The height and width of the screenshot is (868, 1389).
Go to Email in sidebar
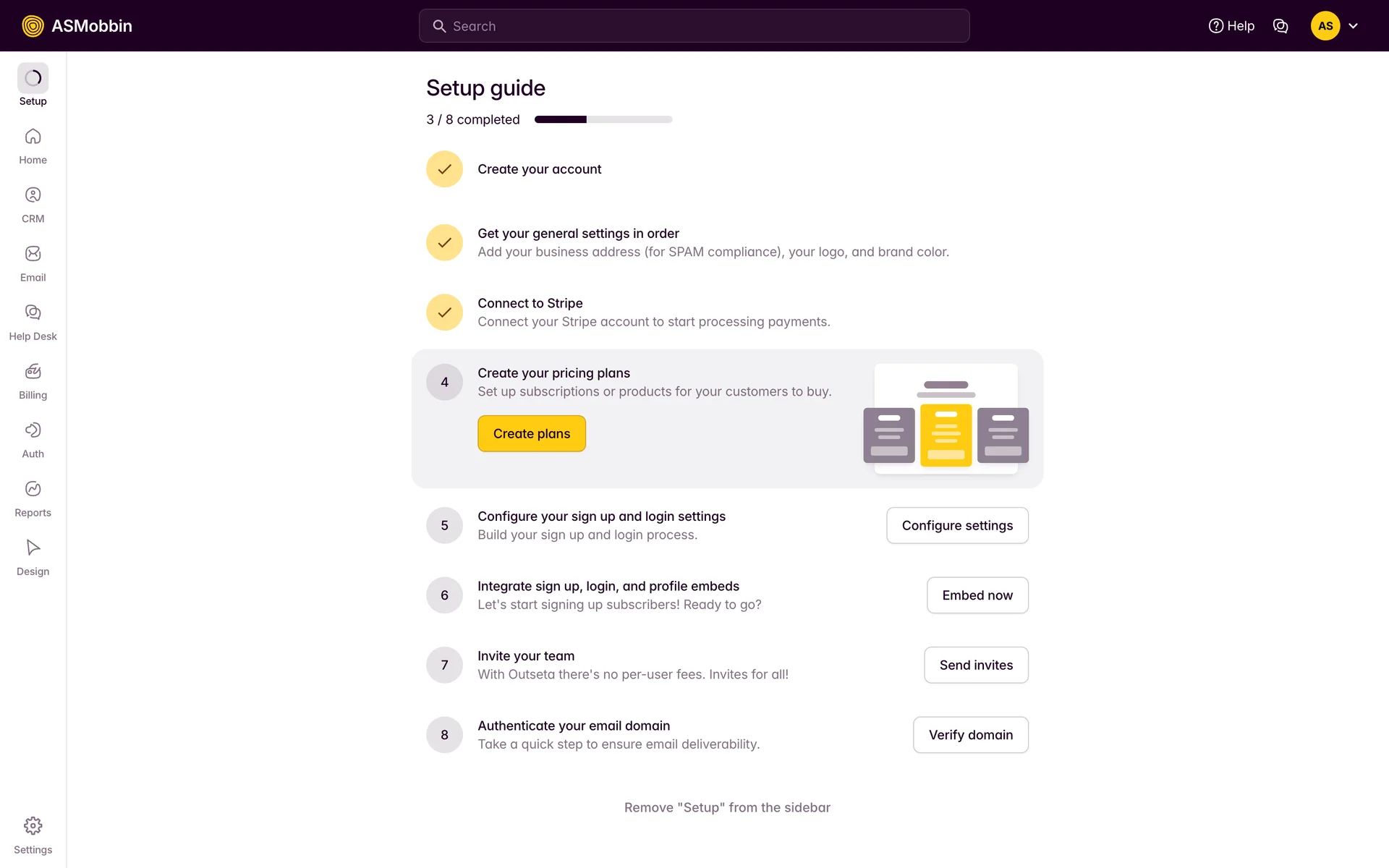click(33, 263)
